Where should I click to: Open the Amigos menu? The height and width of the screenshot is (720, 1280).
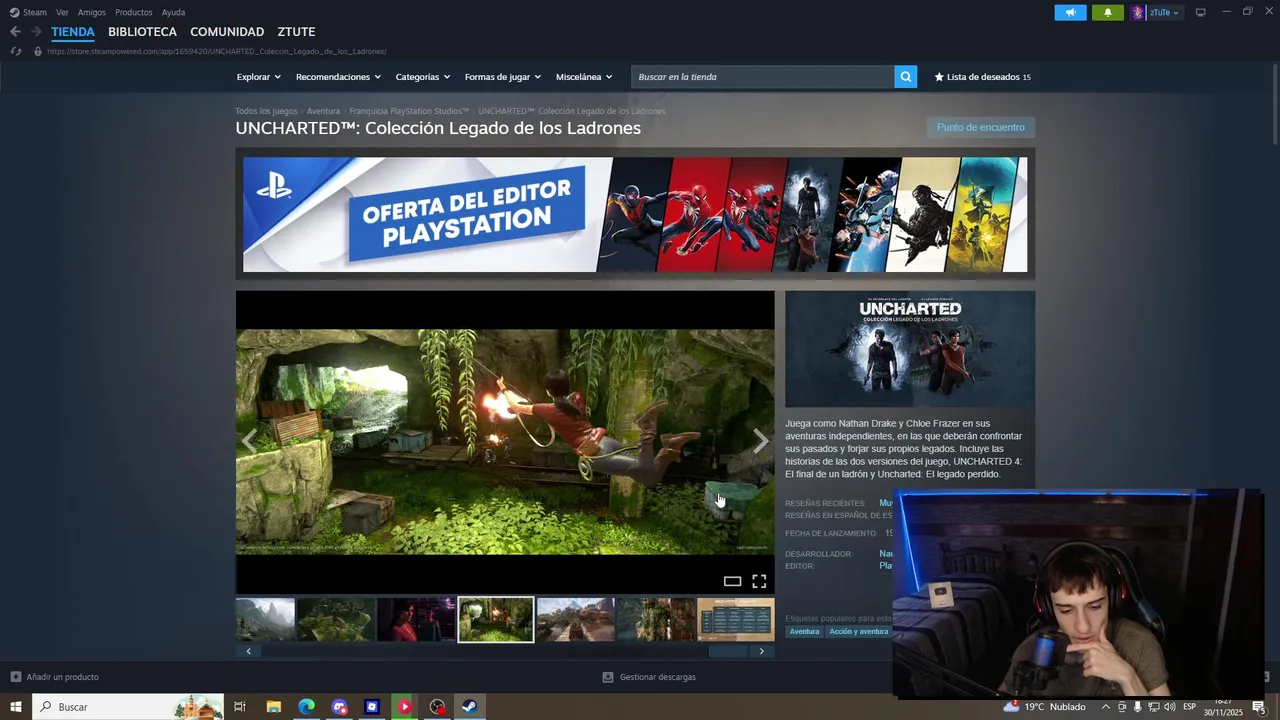[x=92, y=12]
